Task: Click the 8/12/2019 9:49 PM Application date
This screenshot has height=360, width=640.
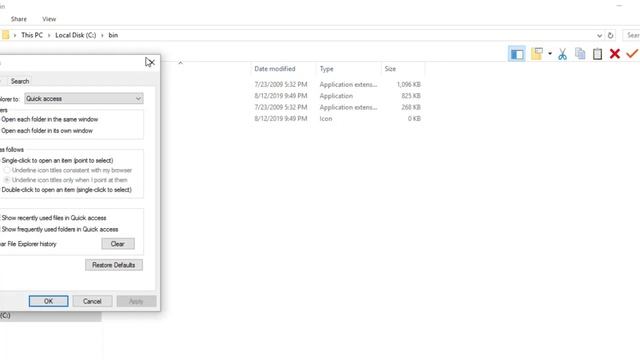Action: (280, 96)
